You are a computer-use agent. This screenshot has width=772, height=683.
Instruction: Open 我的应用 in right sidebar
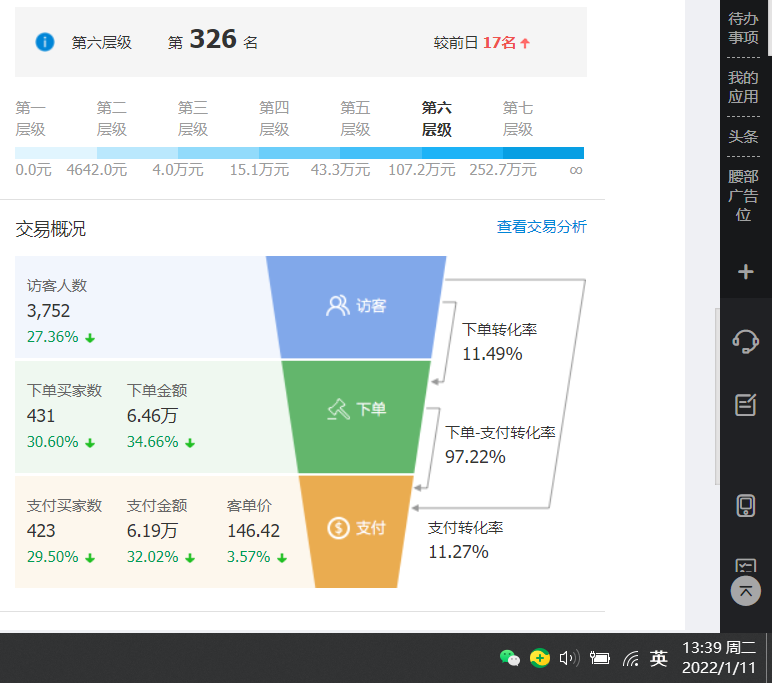743,87
